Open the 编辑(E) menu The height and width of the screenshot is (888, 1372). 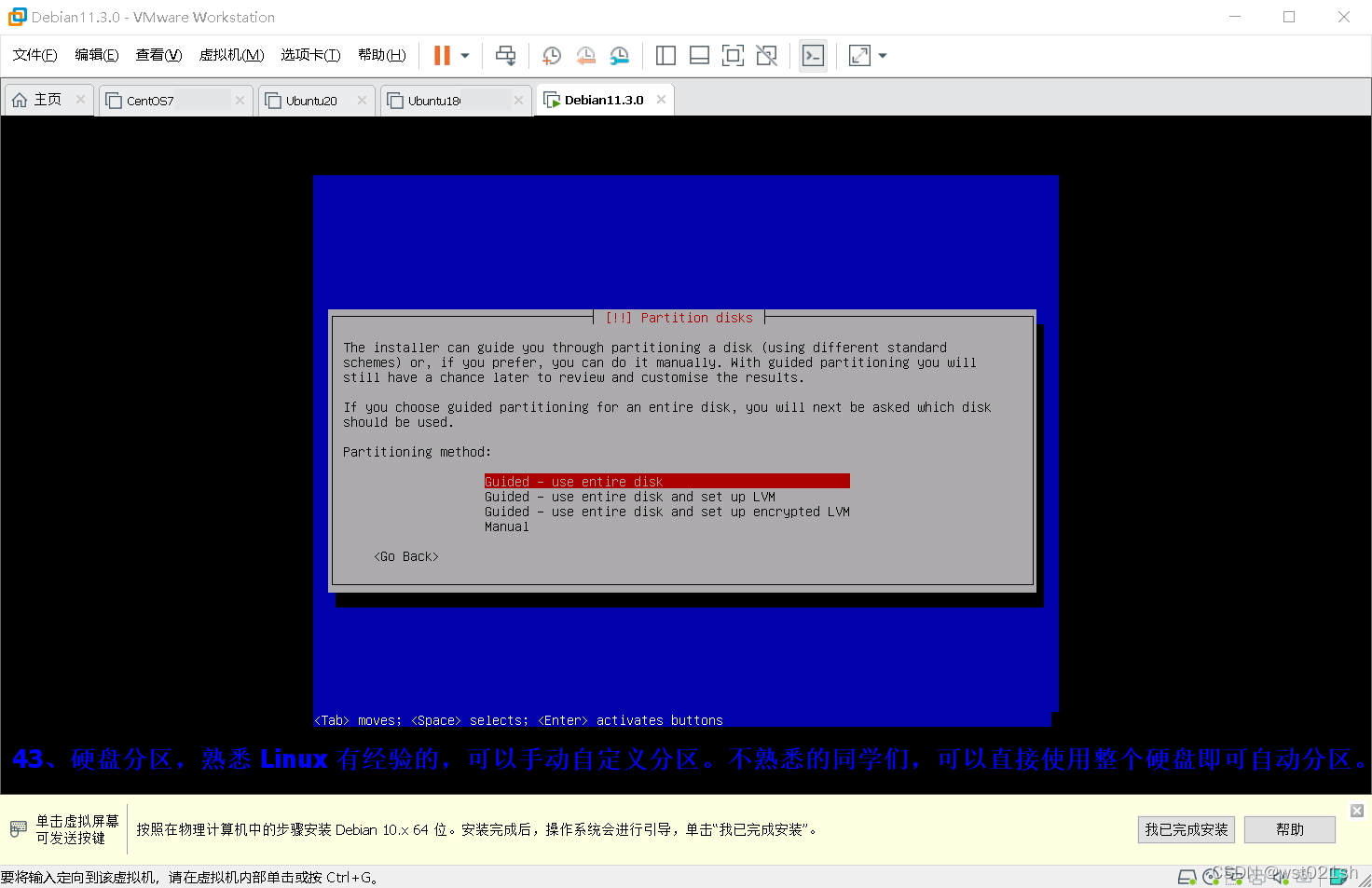coord(97,55)
